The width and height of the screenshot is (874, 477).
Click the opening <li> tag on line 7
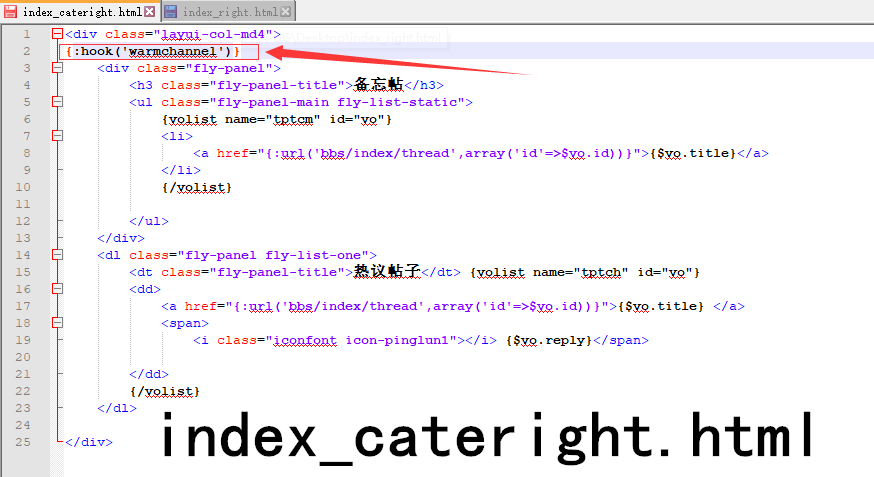pos(177,137)
